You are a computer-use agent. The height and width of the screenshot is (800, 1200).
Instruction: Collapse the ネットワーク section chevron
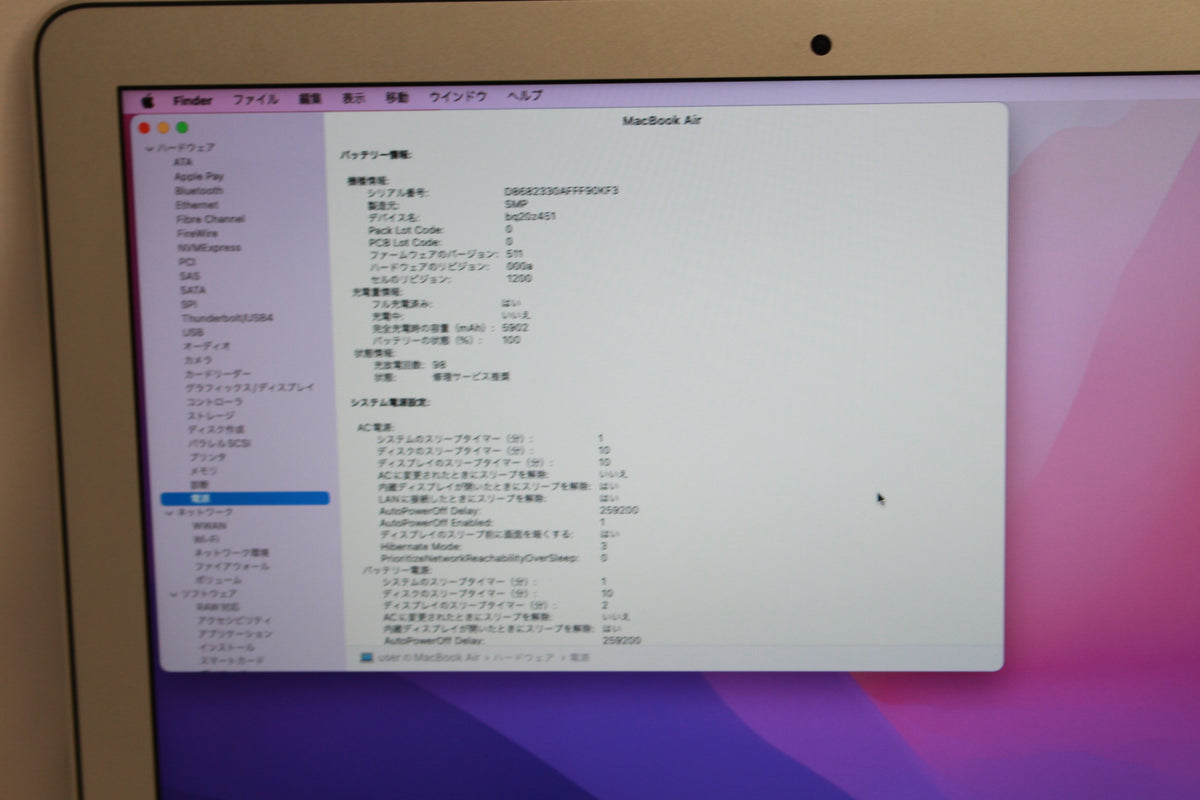169,512
